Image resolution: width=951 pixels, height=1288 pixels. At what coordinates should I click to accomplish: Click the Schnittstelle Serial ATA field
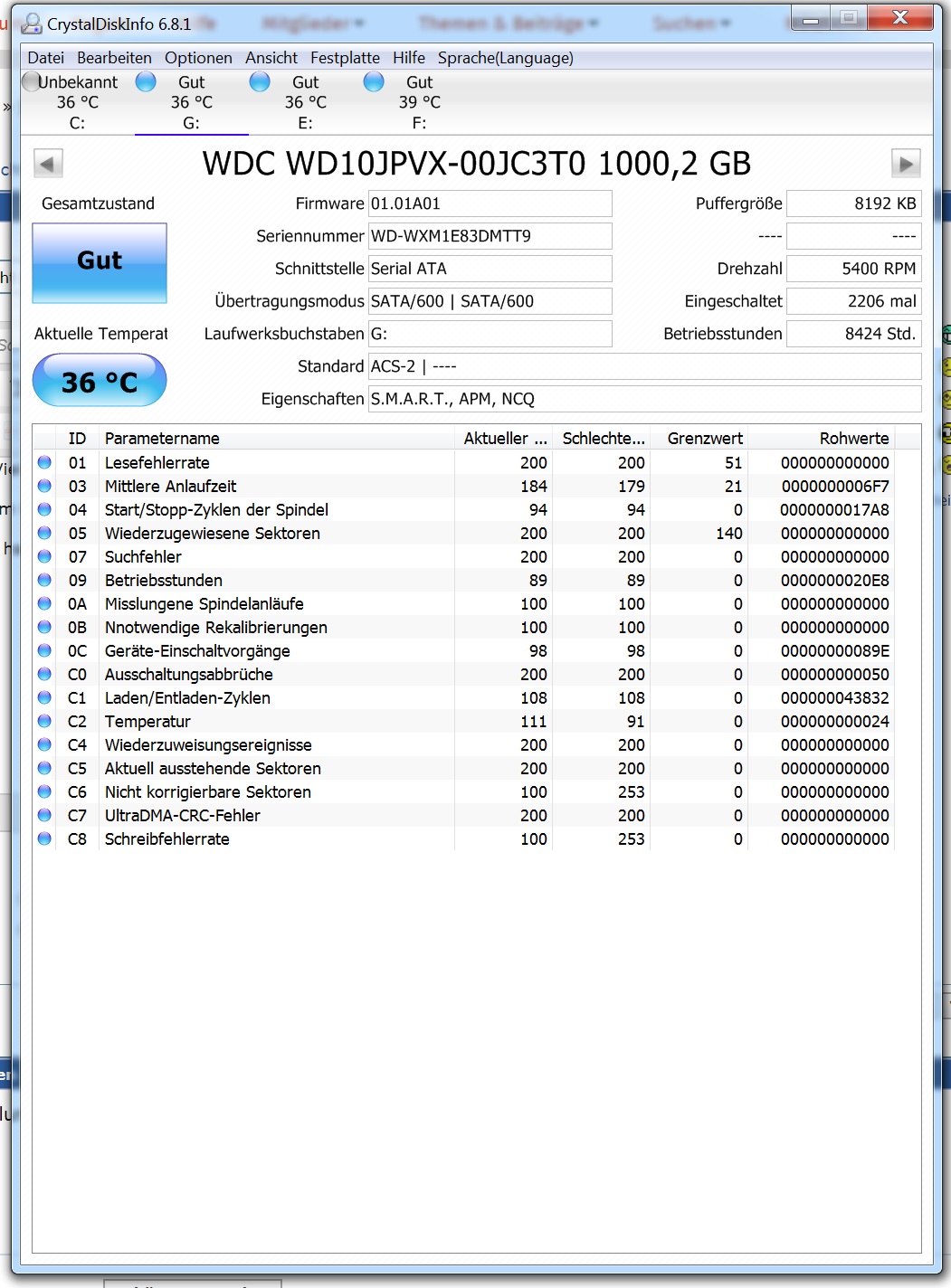pyautogui.click(x=490, y=269)
